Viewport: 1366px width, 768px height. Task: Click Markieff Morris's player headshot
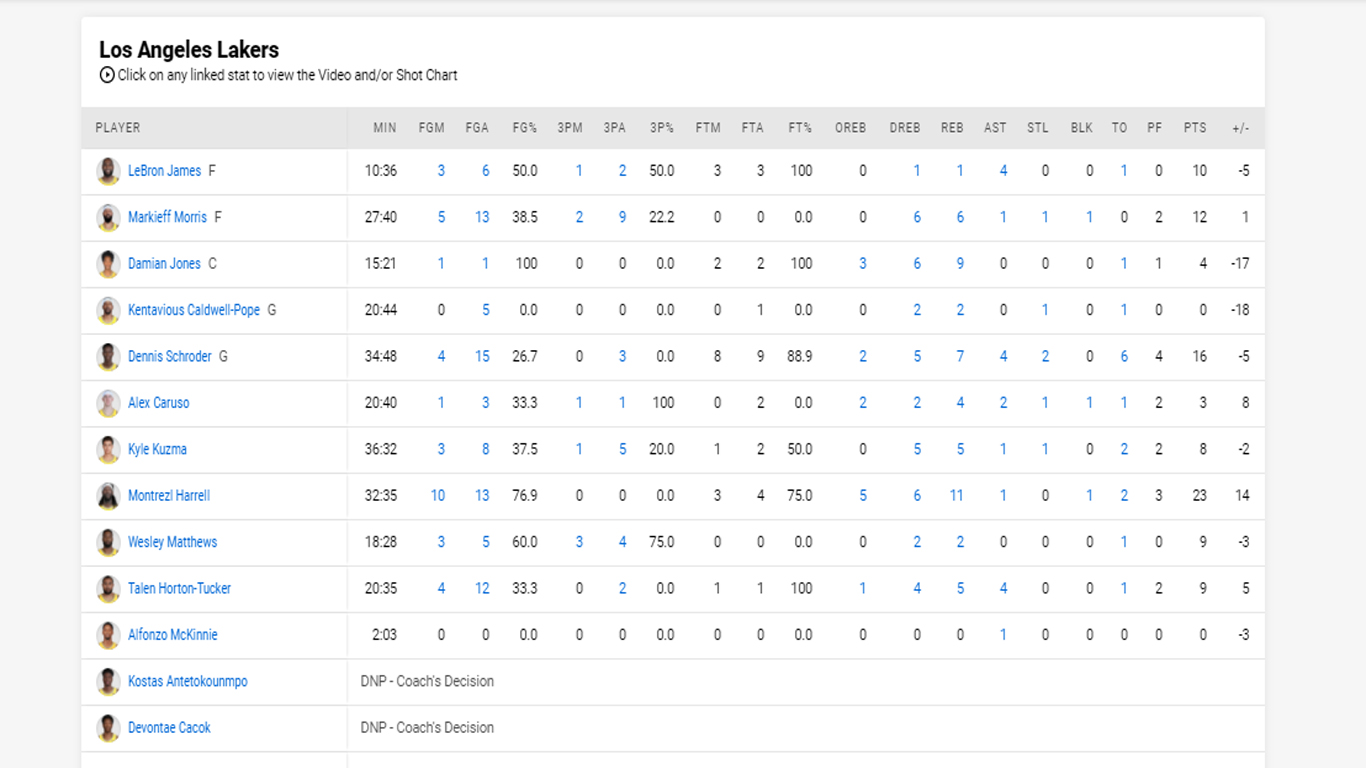click(108, 217)
